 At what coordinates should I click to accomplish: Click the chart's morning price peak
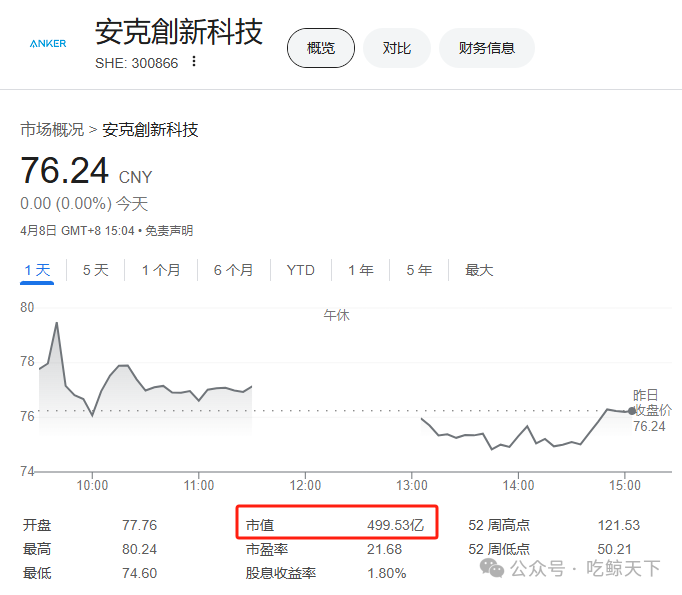click(57, 323)
